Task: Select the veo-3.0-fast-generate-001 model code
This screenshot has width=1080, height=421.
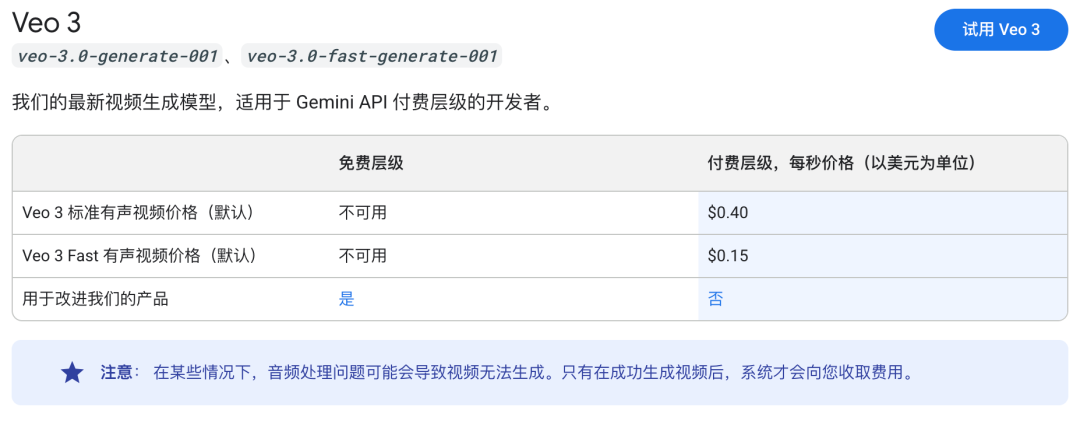Action: 371,57
